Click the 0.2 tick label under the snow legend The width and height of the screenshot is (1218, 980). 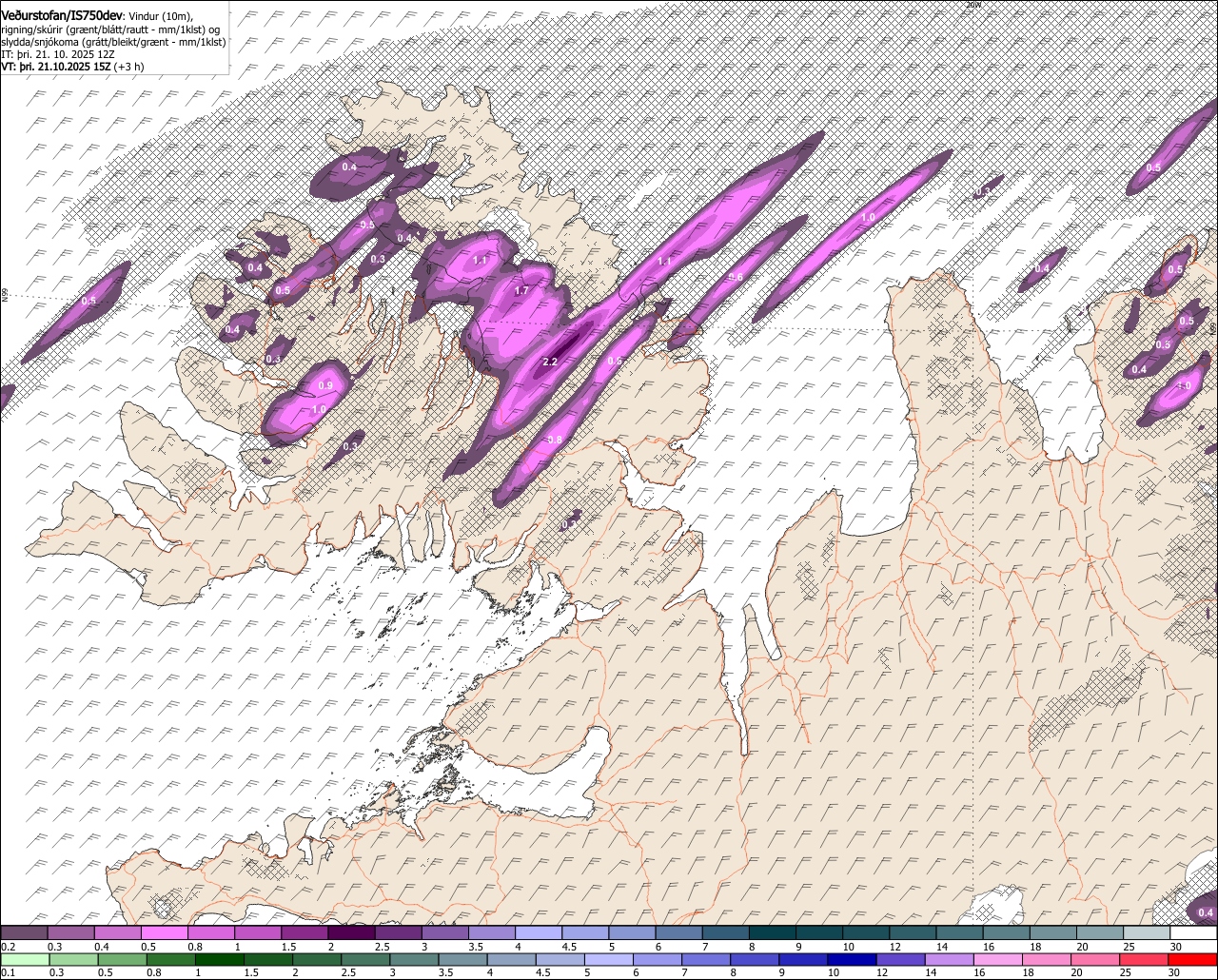[8, 947]
